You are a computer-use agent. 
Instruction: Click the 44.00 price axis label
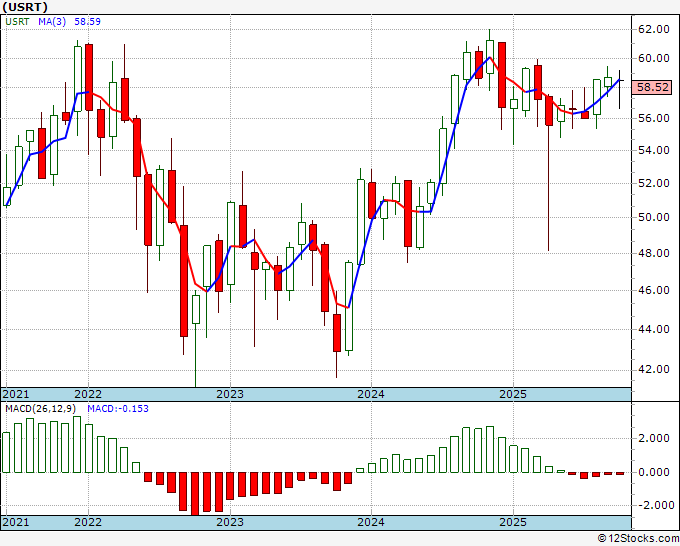point(654,329)
